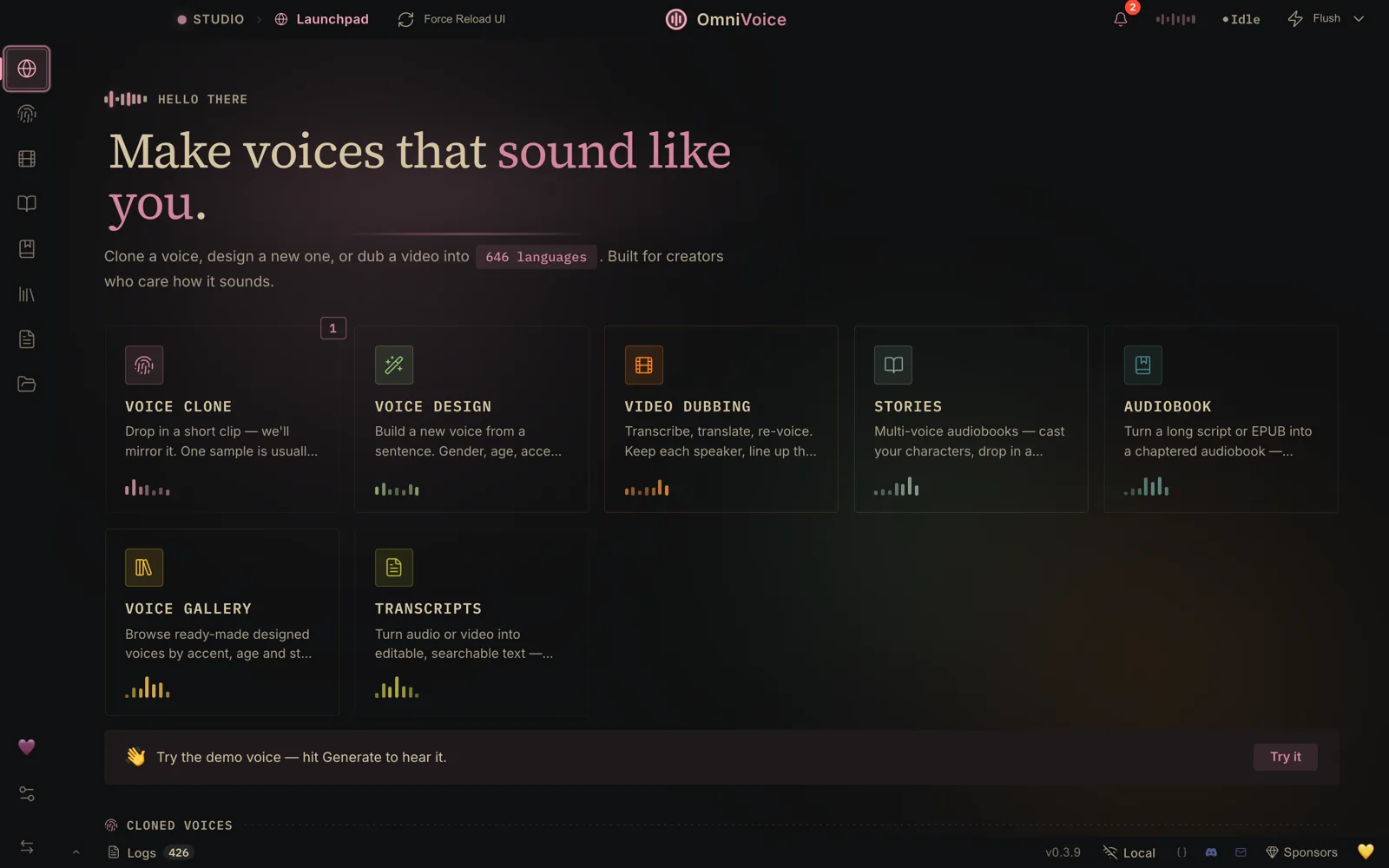Click the braces icon in the status bar
Screen dimensions: 1389x868
[1182, 852]
